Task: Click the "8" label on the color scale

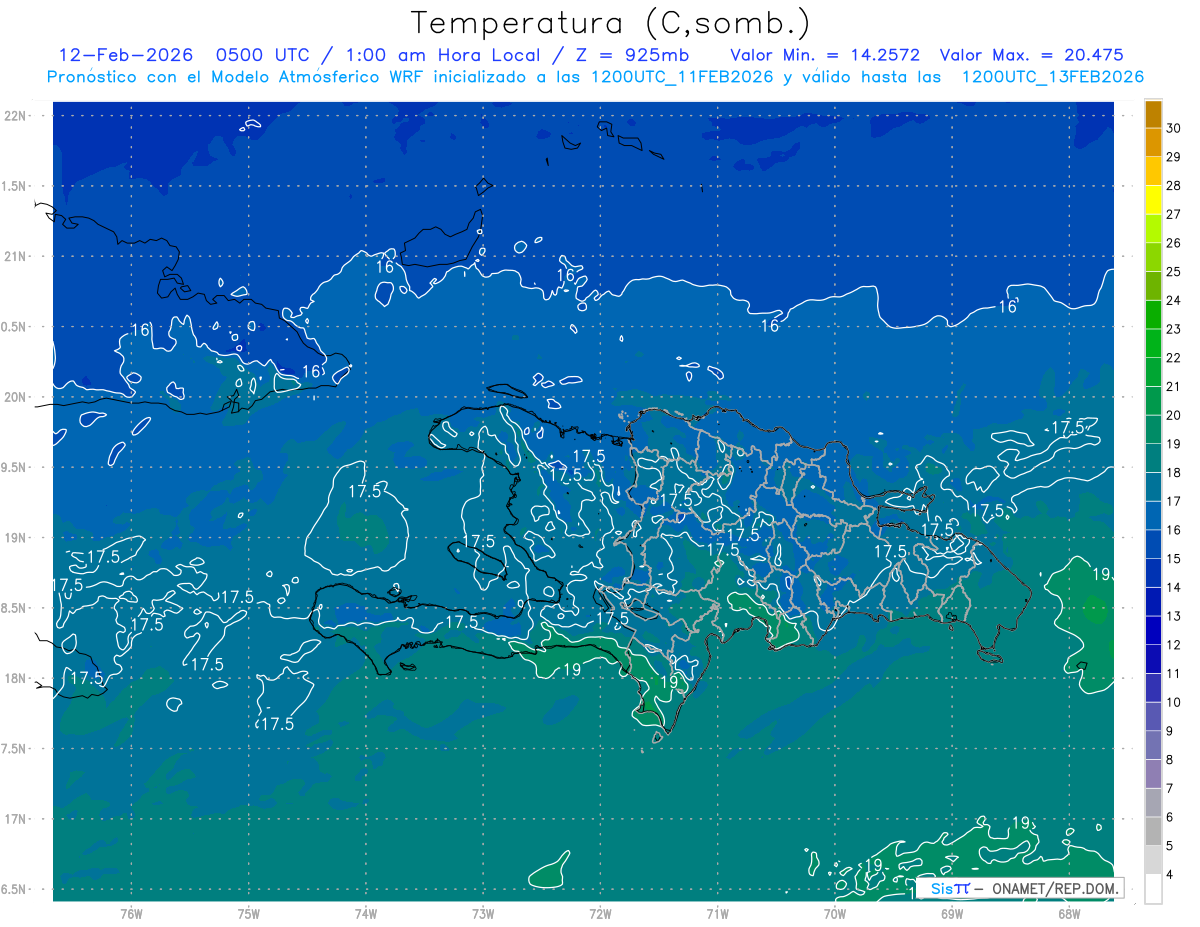Action: [x=1169, y=760]
